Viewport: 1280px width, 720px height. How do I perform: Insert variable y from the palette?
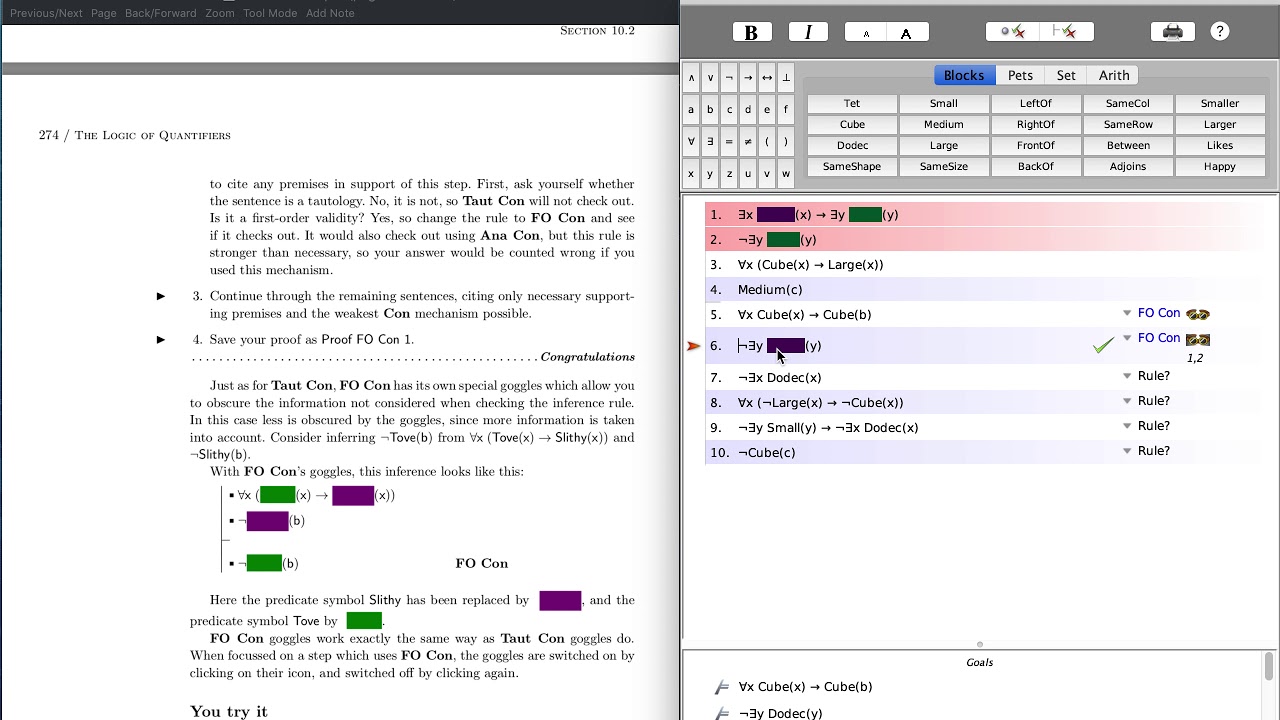[710, 173]
